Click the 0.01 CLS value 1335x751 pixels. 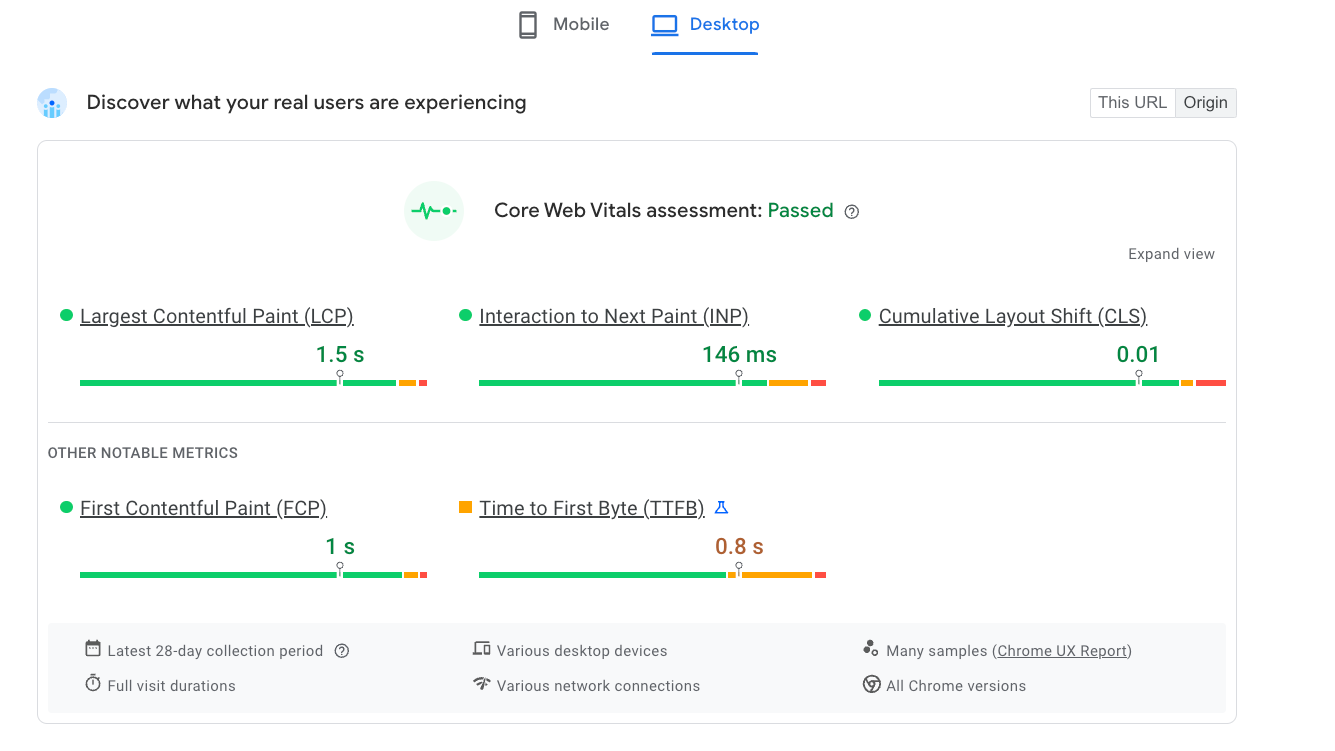[1138, 354]
